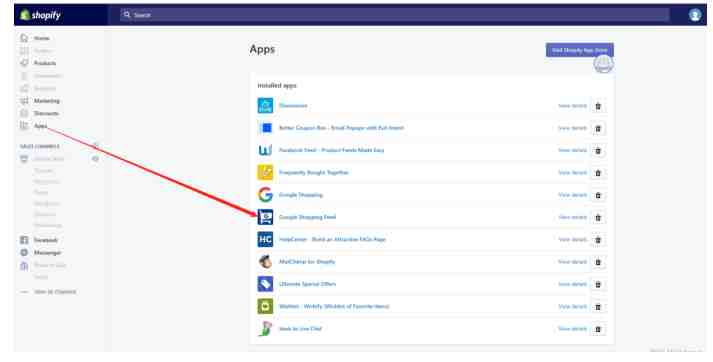Open Facebook Feed app

point(331,150)
